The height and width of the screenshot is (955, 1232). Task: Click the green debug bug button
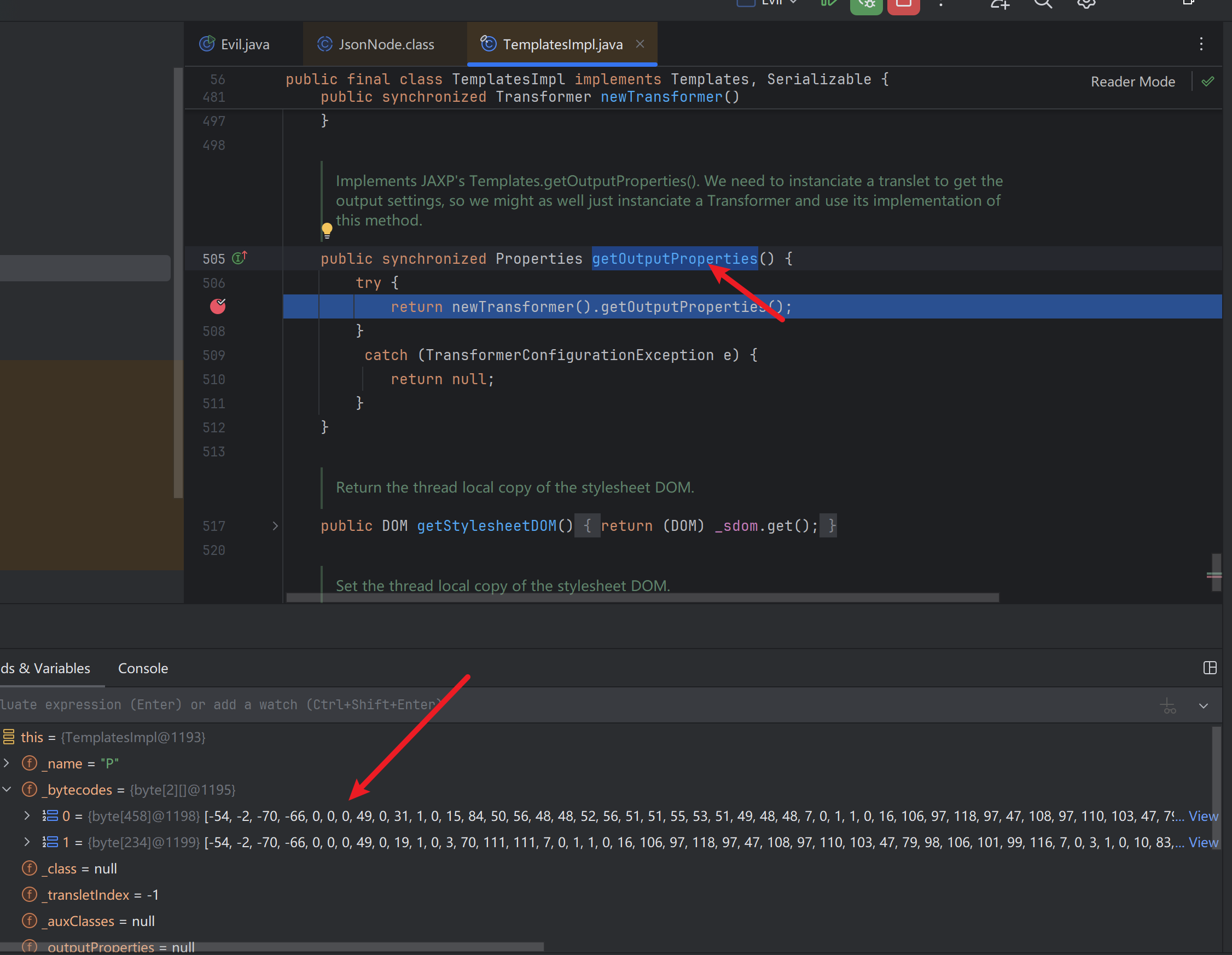coord(866,4)
